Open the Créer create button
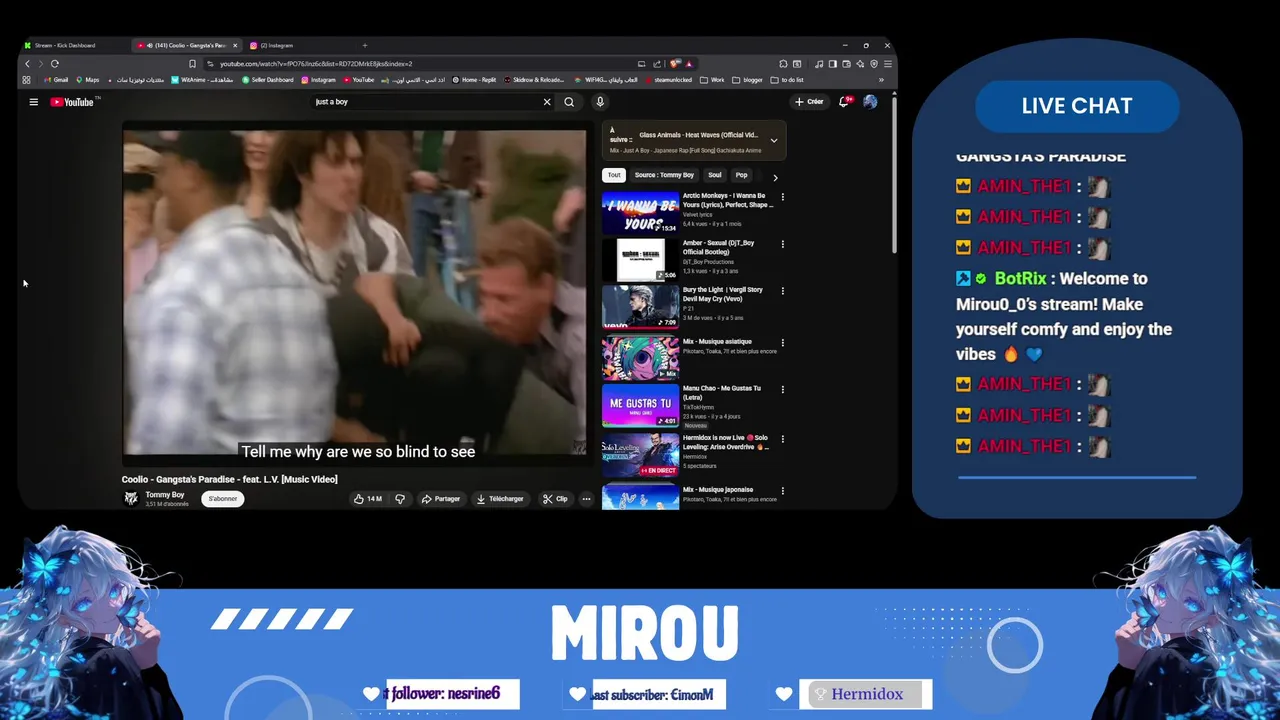The height and width of the screenshot is (720, 1280). (809, 102)
